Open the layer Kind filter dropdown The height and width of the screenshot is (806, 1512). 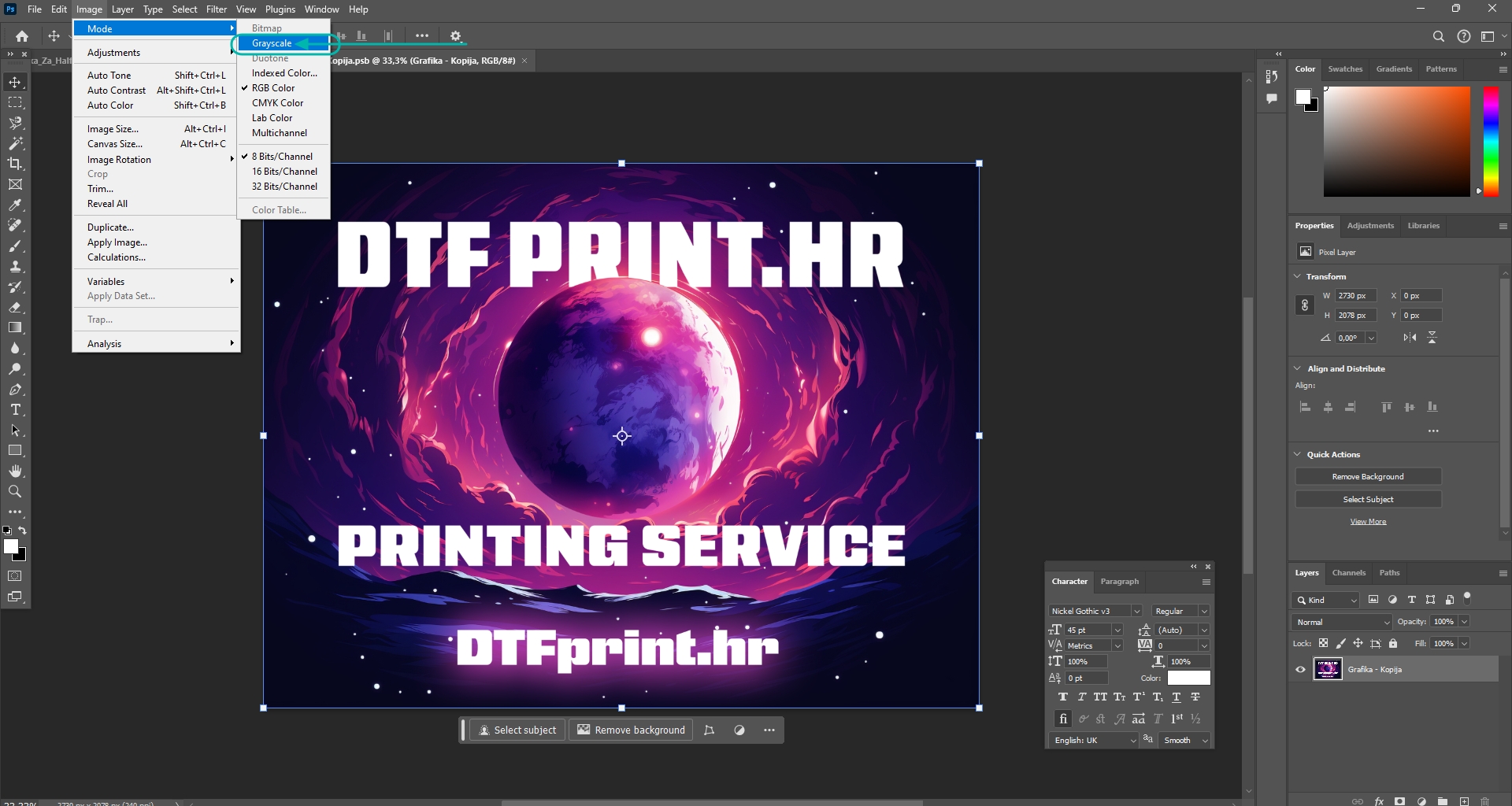point(1326,600)
